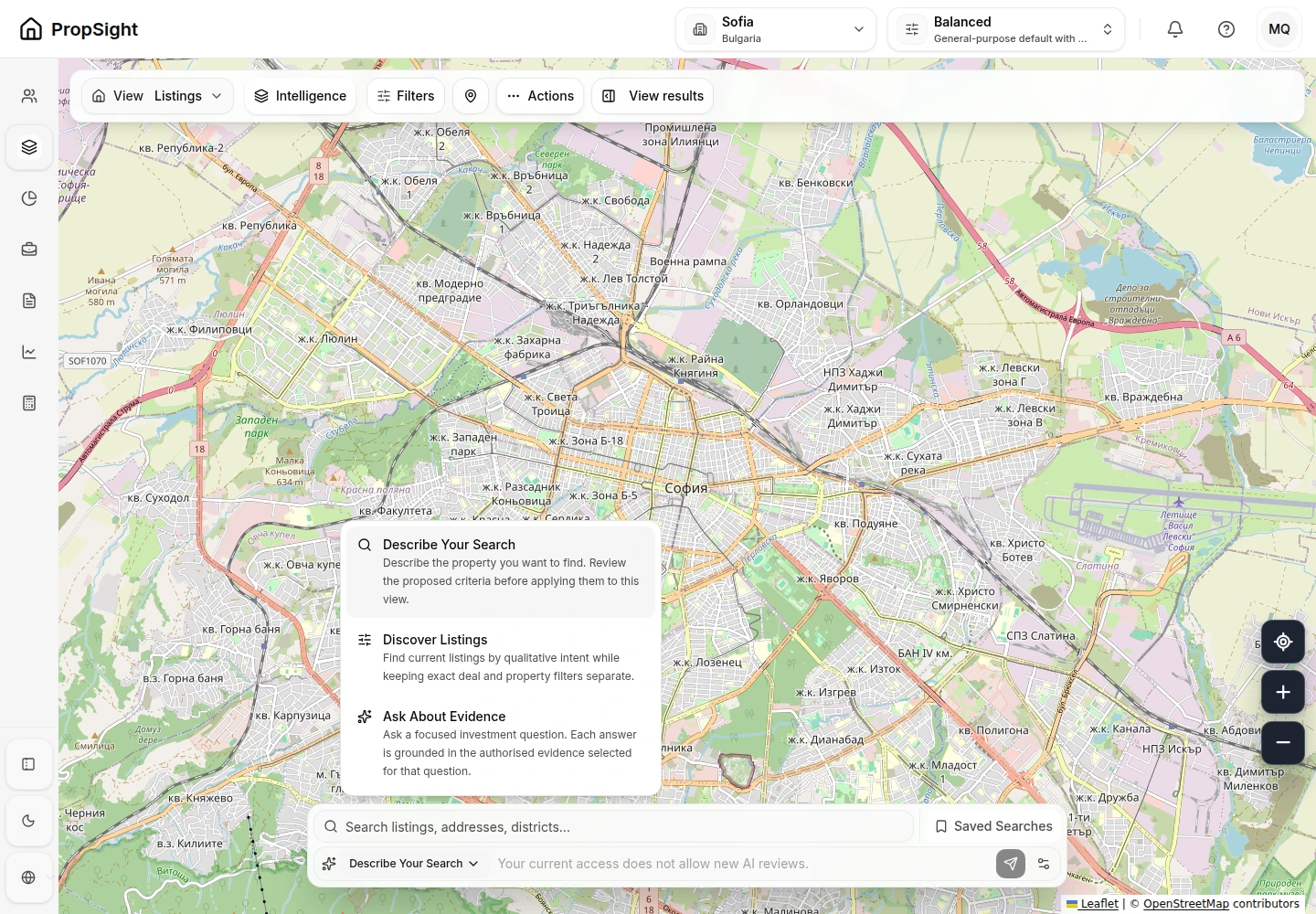Image resolution: width=1316 pixels, height=914 pixels.
Task: Open the people icon in the sidebar
Action: point(29,96)
